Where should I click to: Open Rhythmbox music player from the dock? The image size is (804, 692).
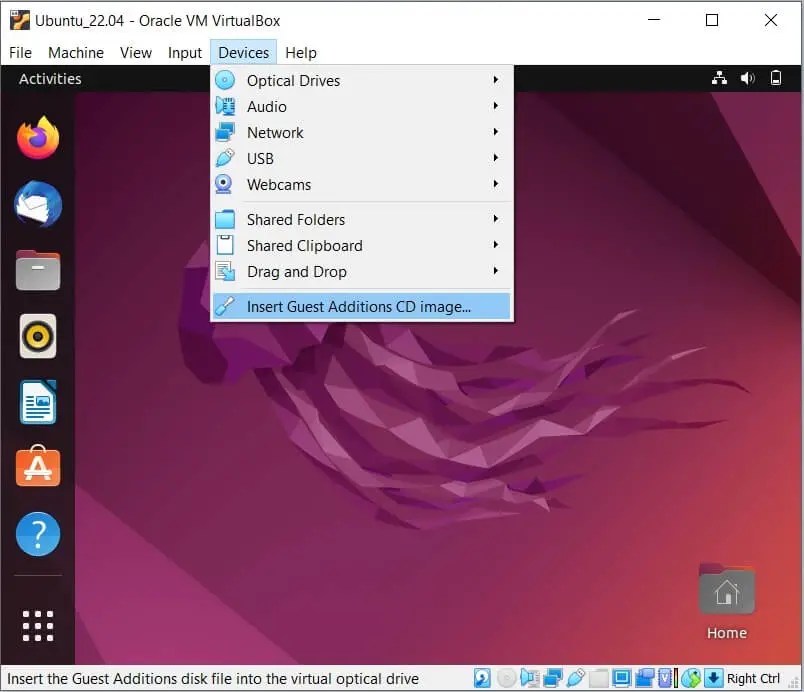(x=38, y=336)
